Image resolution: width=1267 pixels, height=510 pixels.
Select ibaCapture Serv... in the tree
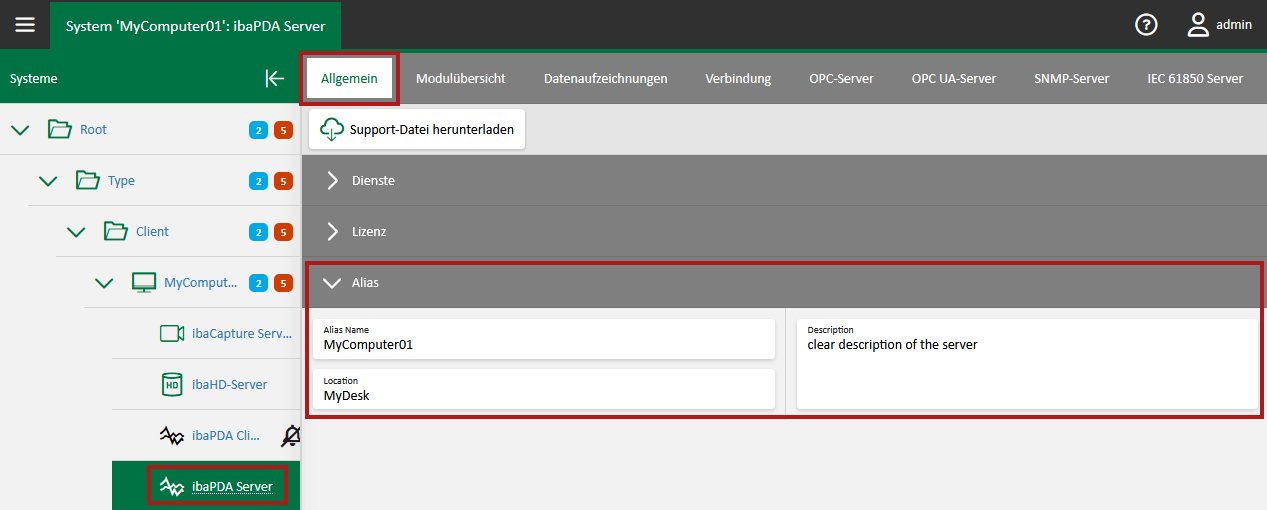pos(241,334)
